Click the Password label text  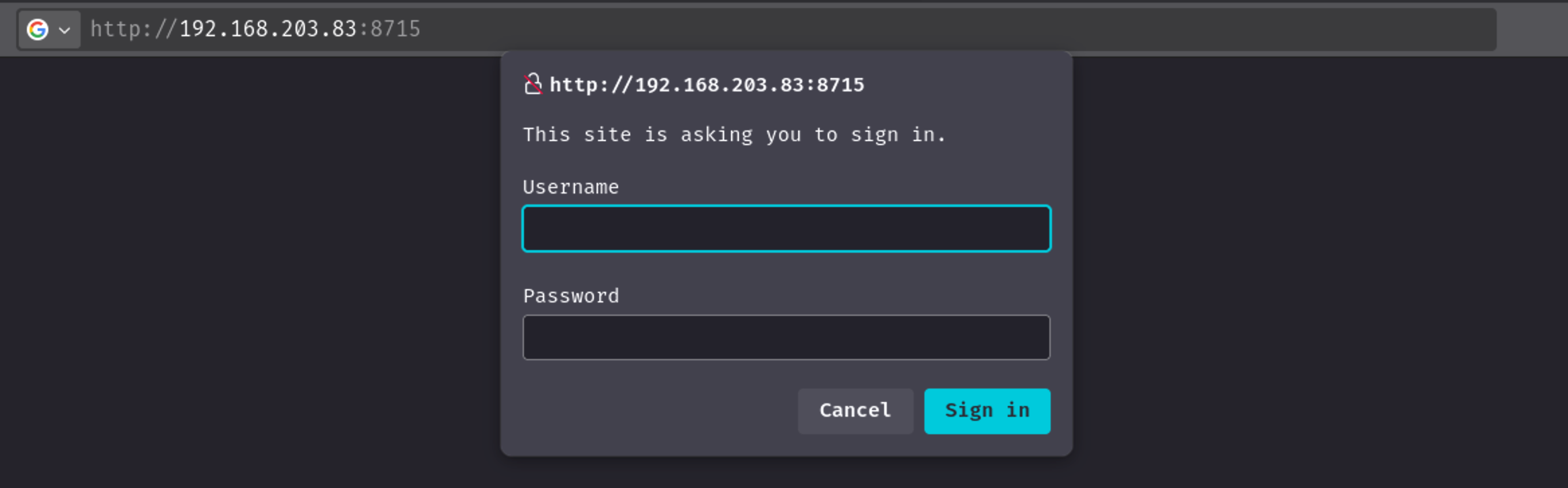click(x=571, y=296)
